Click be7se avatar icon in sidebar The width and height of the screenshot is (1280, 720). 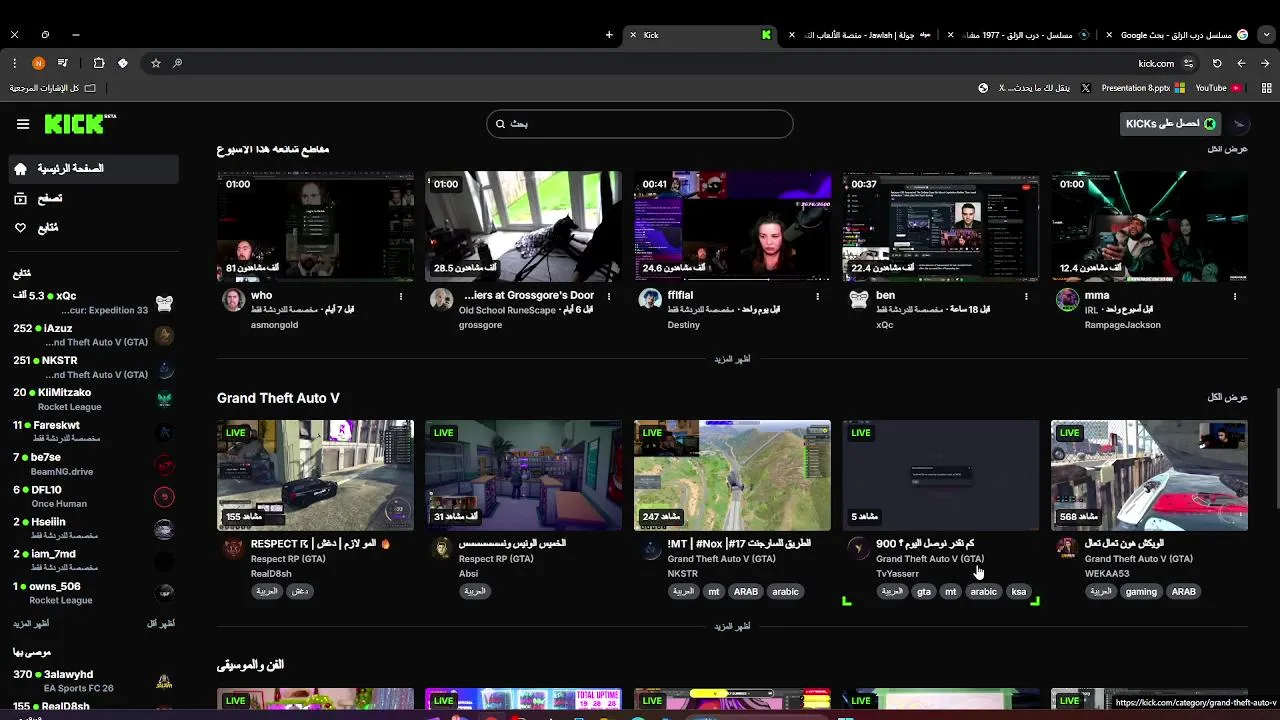165,465
